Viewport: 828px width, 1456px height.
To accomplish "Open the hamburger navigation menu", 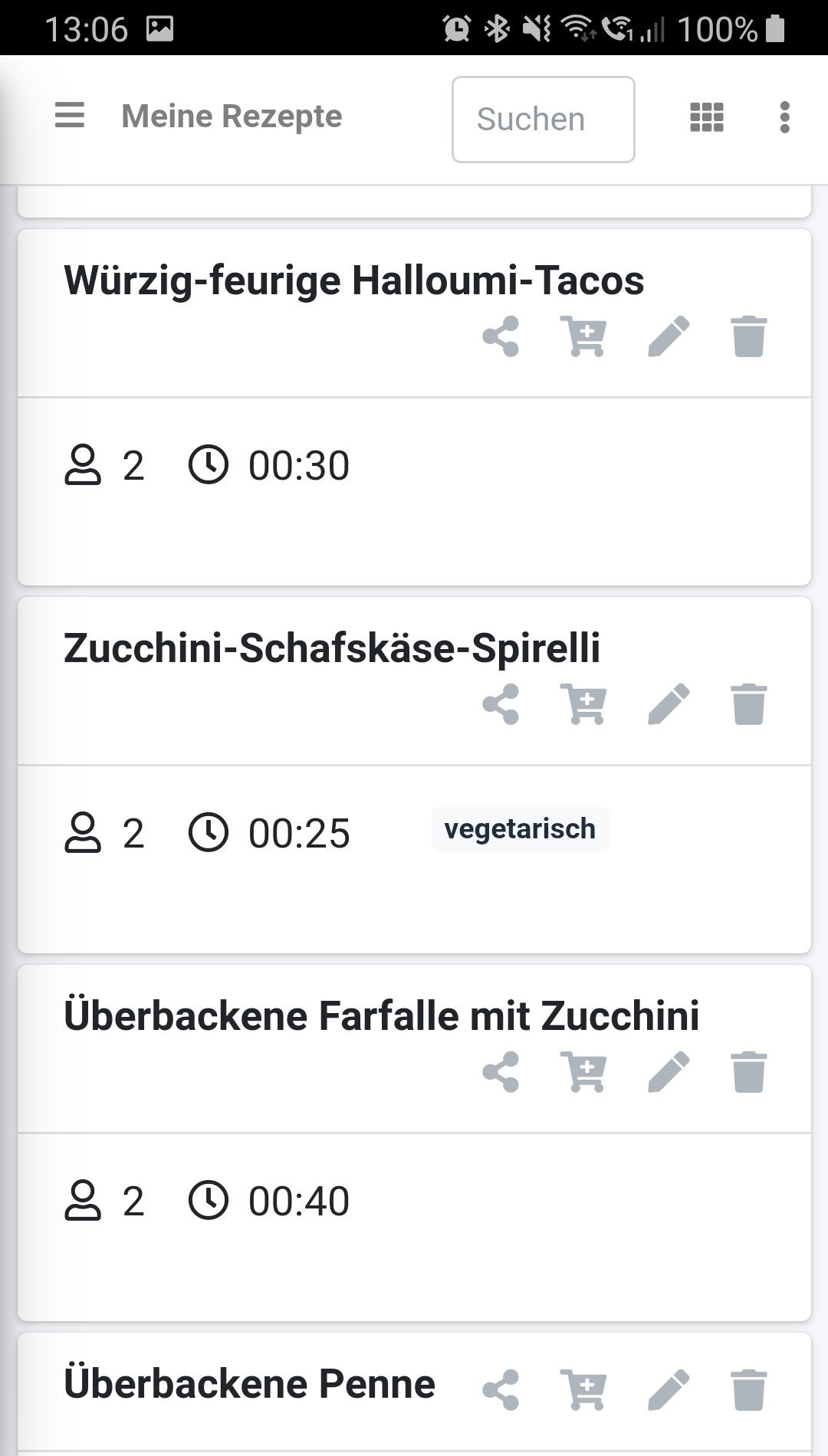I will tap(70, 116).
